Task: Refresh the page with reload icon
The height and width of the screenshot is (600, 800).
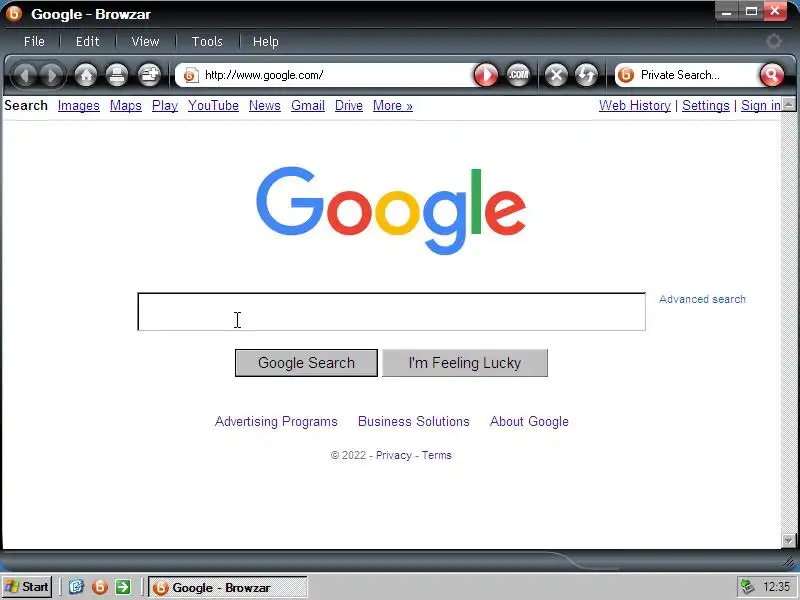Action: click(586, 76)
